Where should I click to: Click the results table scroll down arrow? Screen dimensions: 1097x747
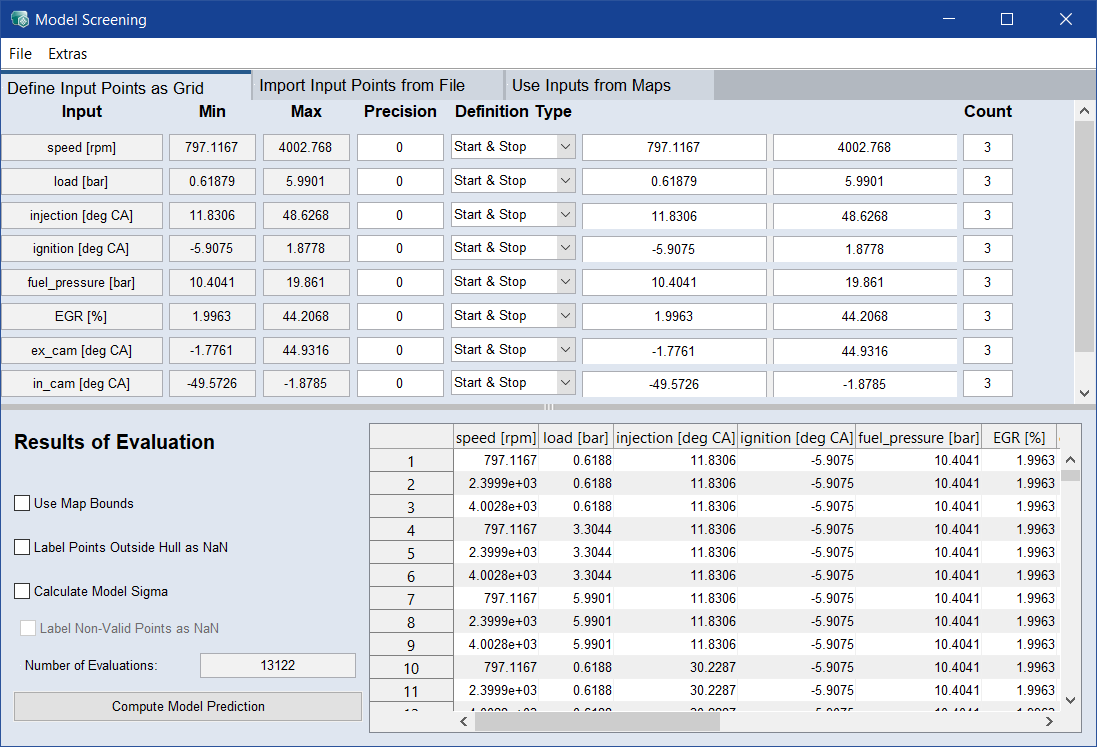coord(1070,700)
